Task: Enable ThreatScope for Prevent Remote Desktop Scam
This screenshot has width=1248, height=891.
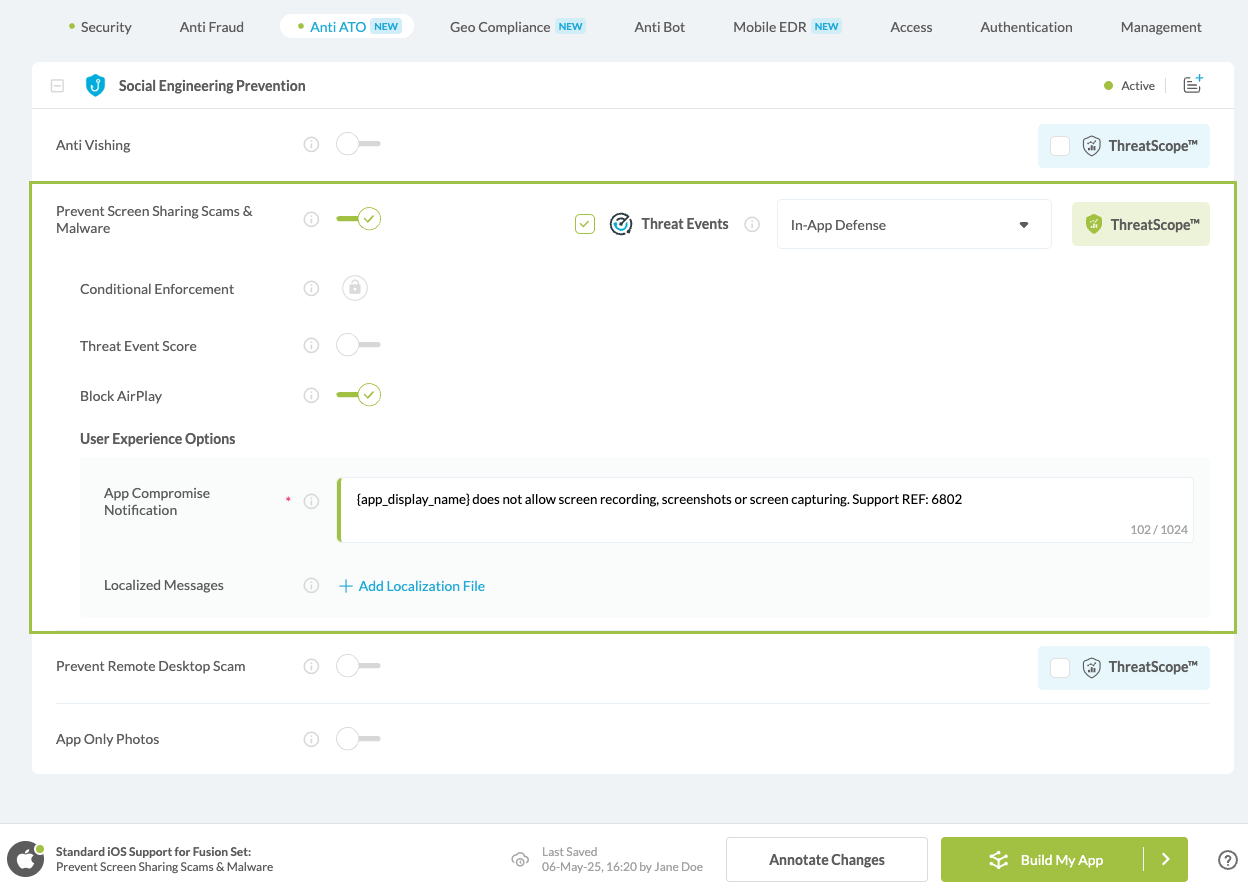Action: point(1060,667)
